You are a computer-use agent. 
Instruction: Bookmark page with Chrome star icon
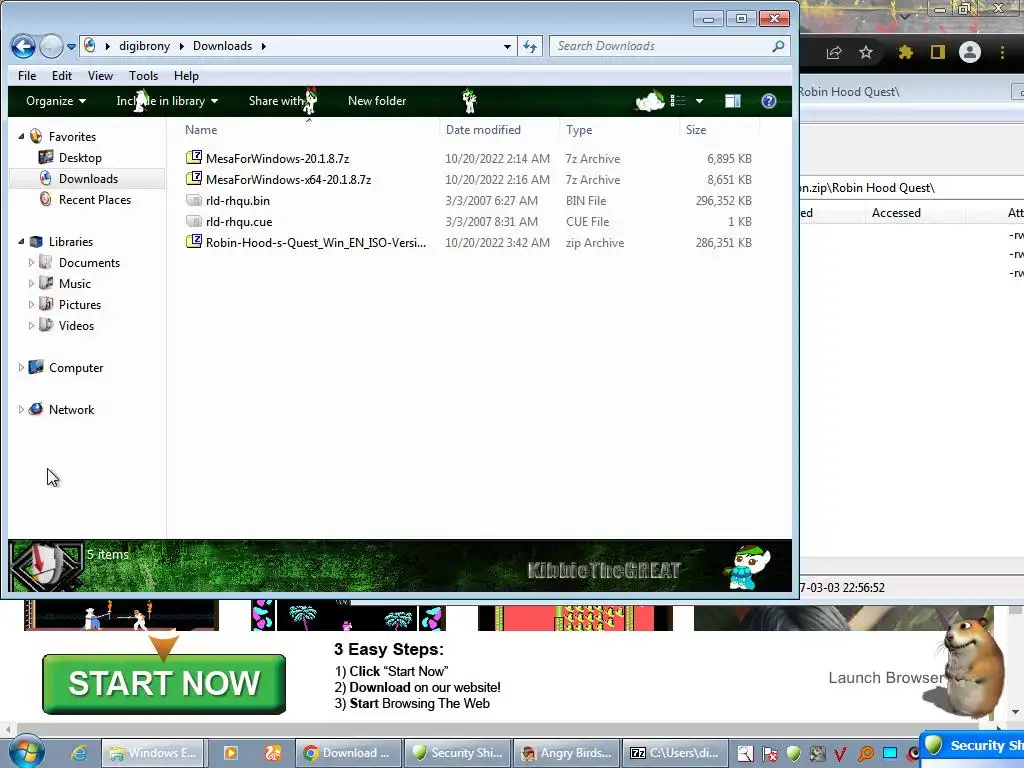866,52
